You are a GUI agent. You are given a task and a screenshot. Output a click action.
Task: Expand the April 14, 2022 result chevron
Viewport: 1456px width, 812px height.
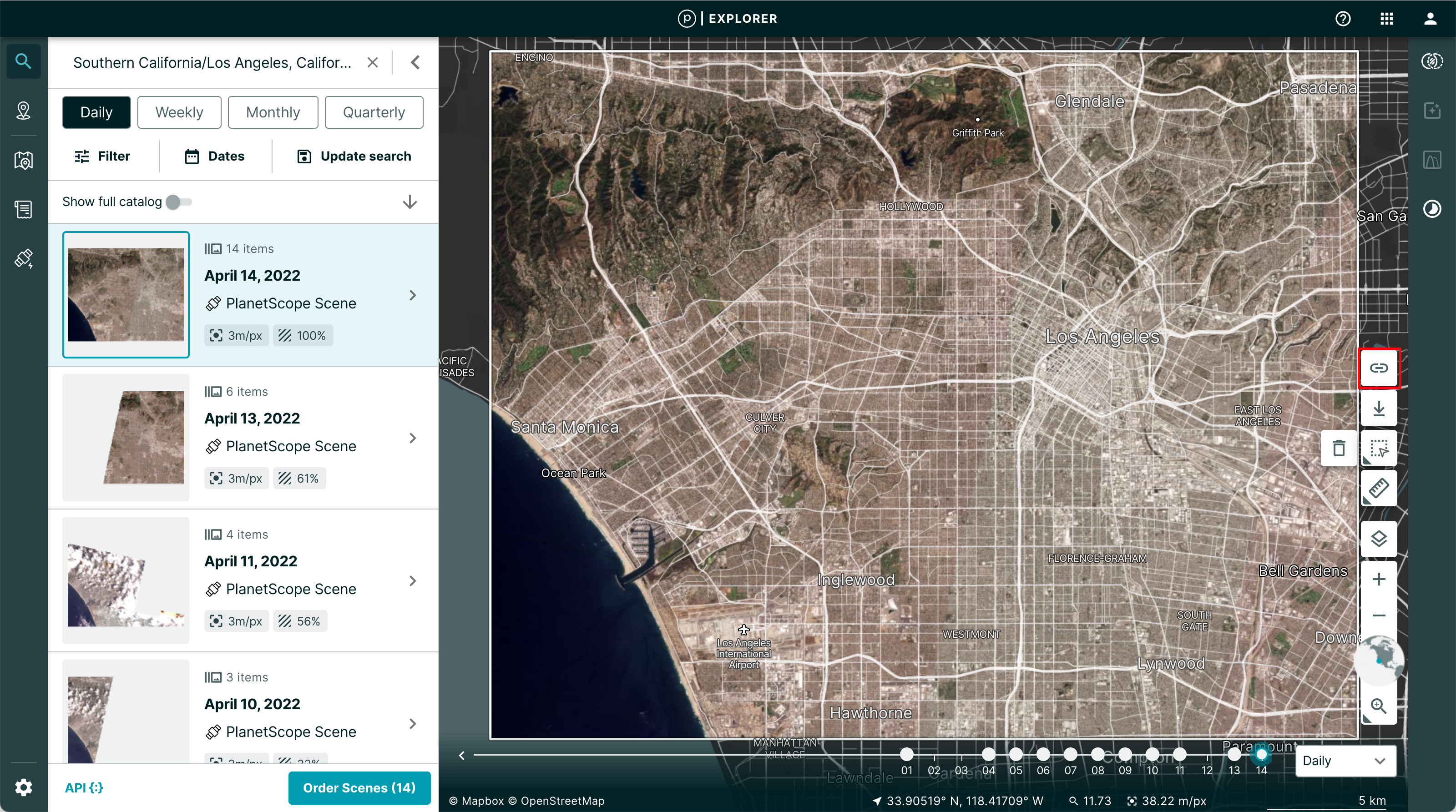tap(413, 295)
